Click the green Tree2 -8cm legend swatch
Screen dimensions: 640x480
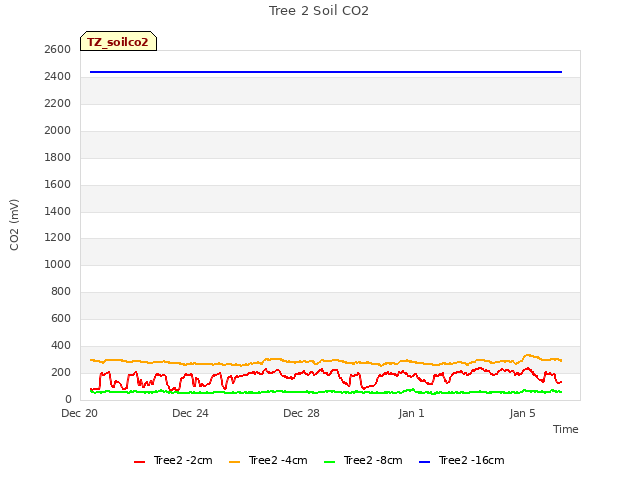click(329, 462)
